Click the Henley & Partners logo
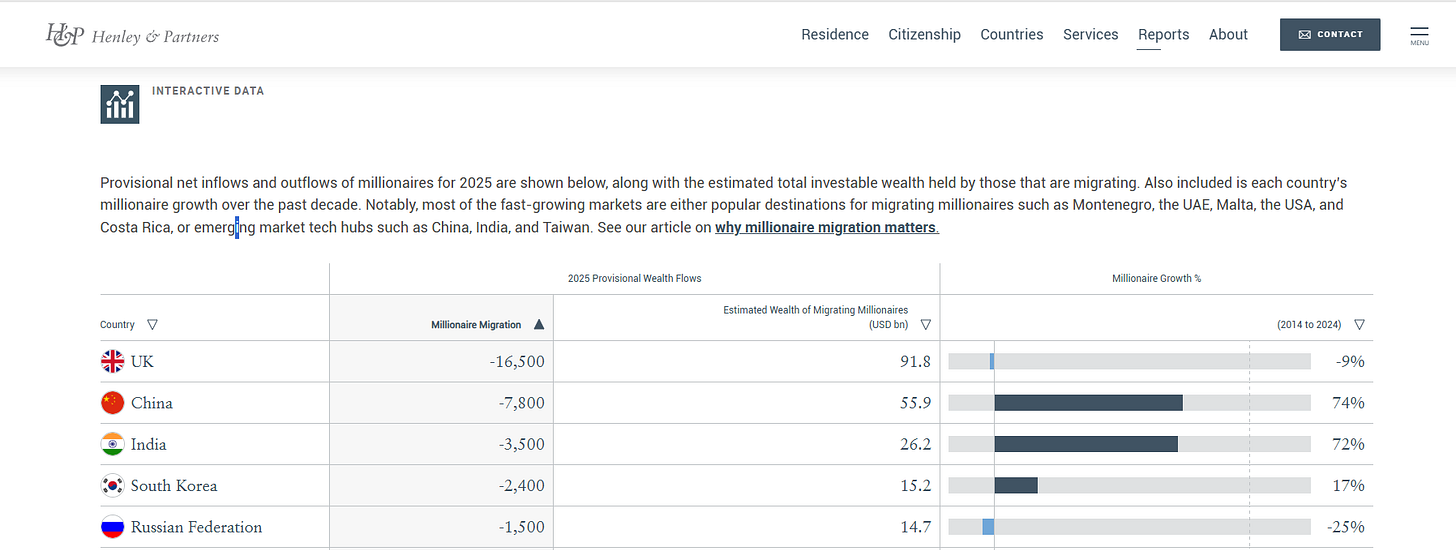The image size is (1456, 550). (132, 35)
